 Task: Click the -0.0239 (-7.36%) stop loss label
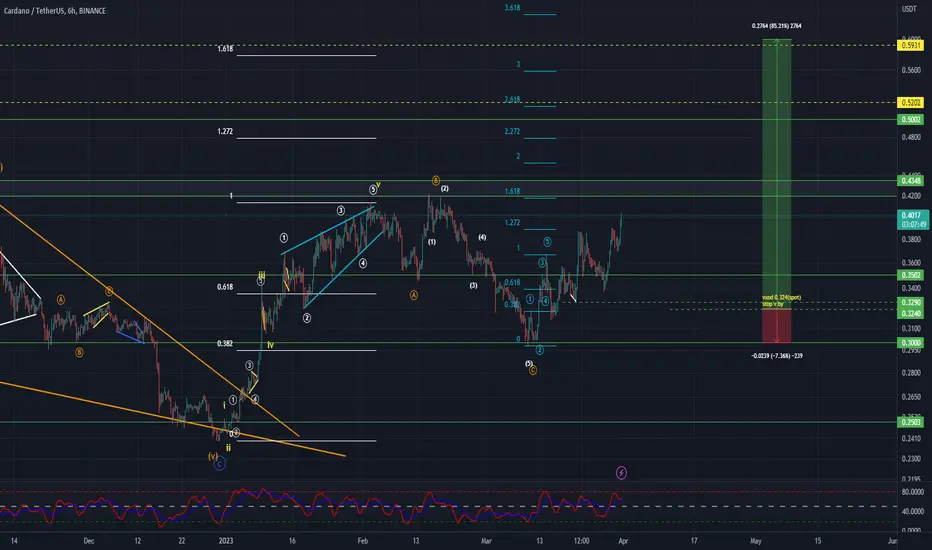[x=777, y=356]
